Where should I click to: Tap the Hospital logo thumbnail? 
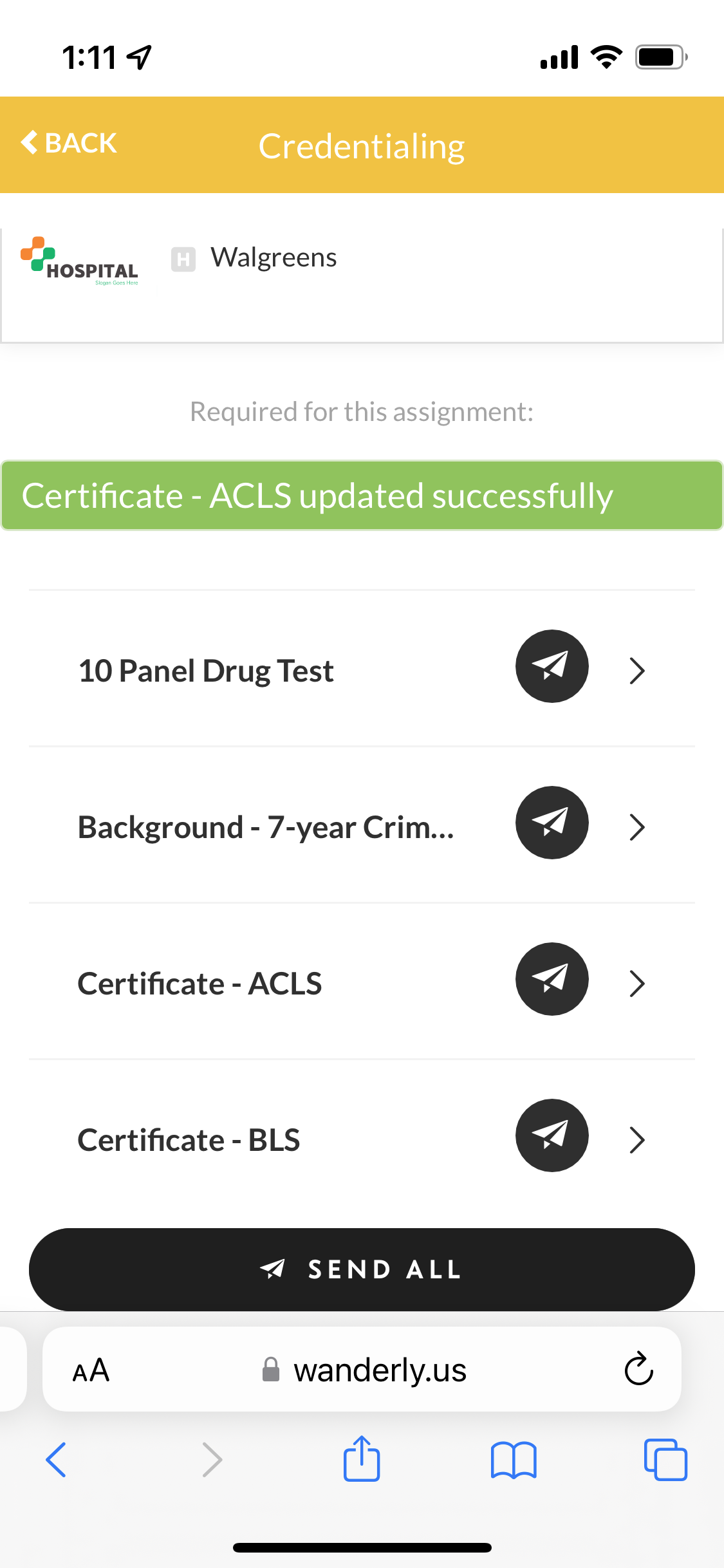click(x=80, y=262)
